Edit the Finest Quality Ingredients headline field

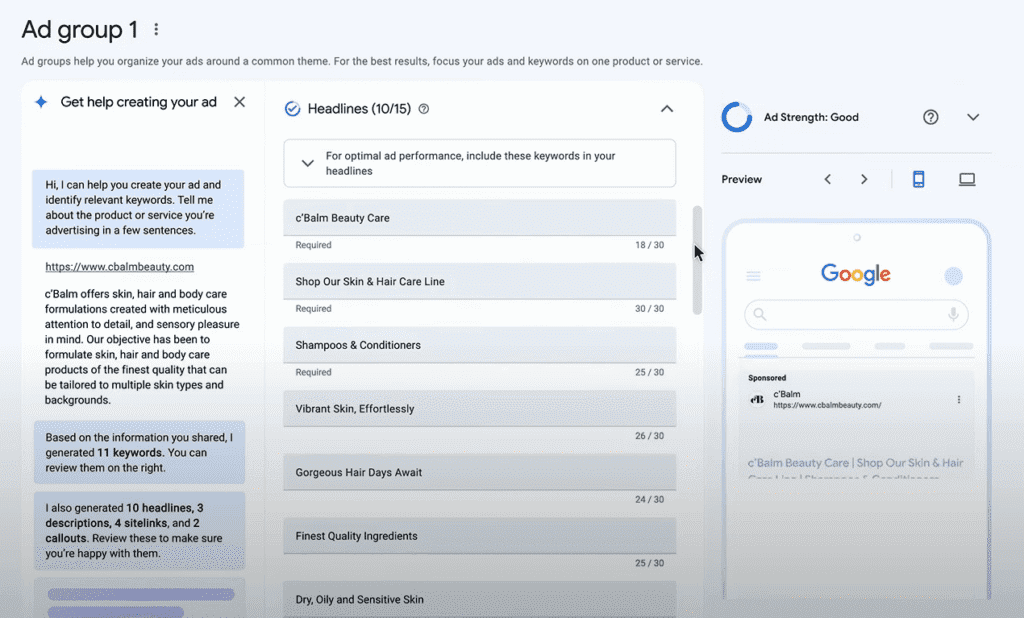(x=479, y=536)
